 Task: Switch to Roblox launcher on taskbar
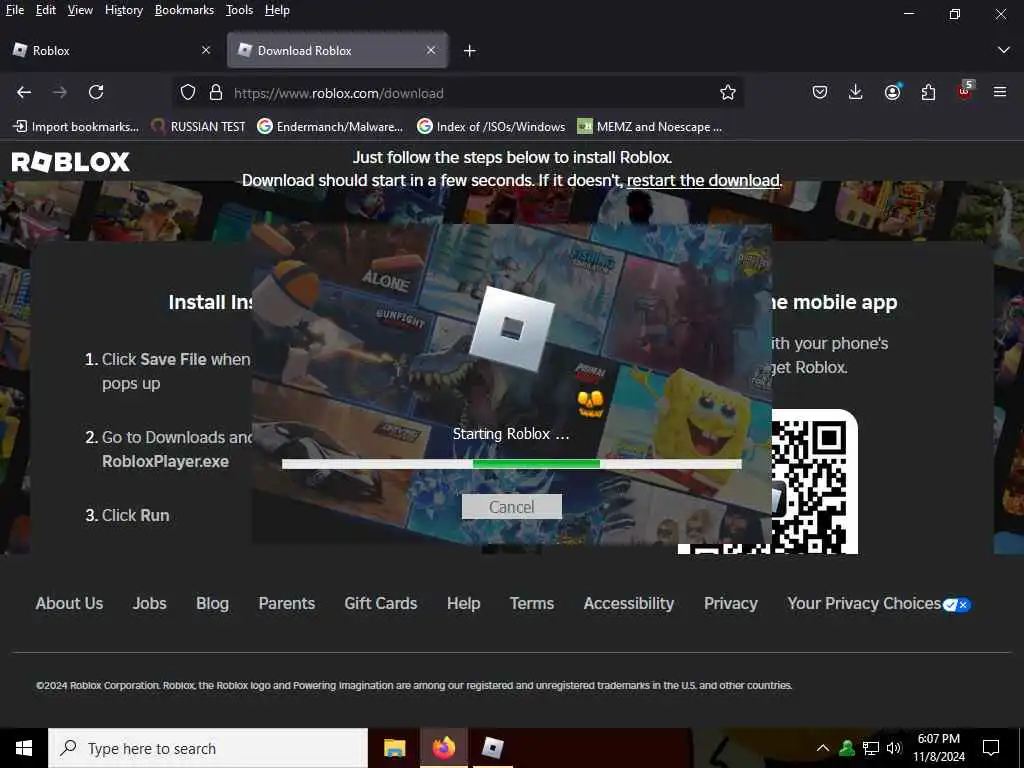492,748
